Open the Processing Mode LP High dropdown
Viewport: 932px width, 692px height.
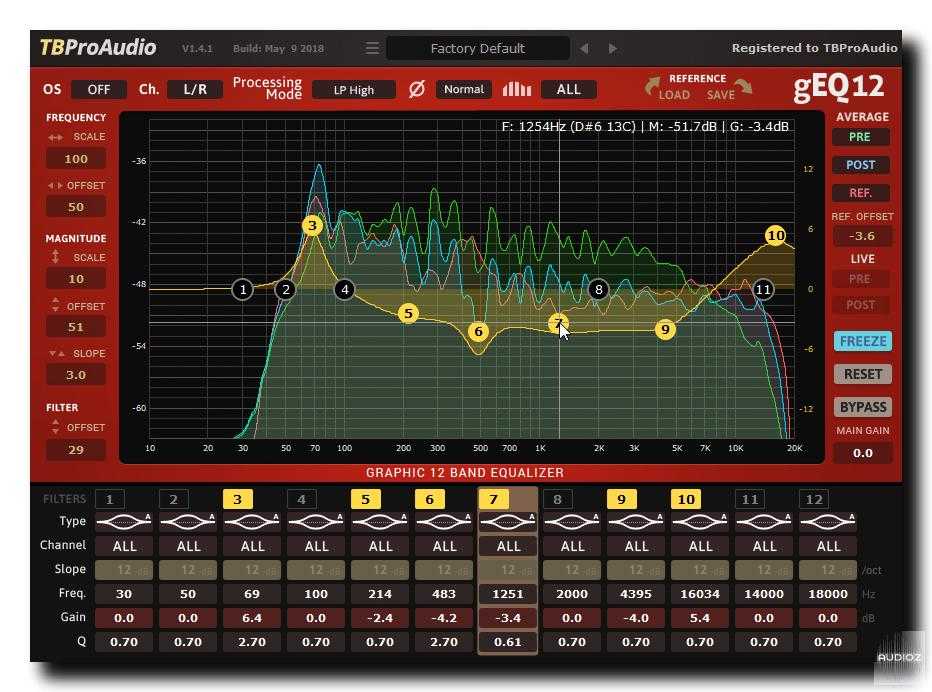pos(354,90)
